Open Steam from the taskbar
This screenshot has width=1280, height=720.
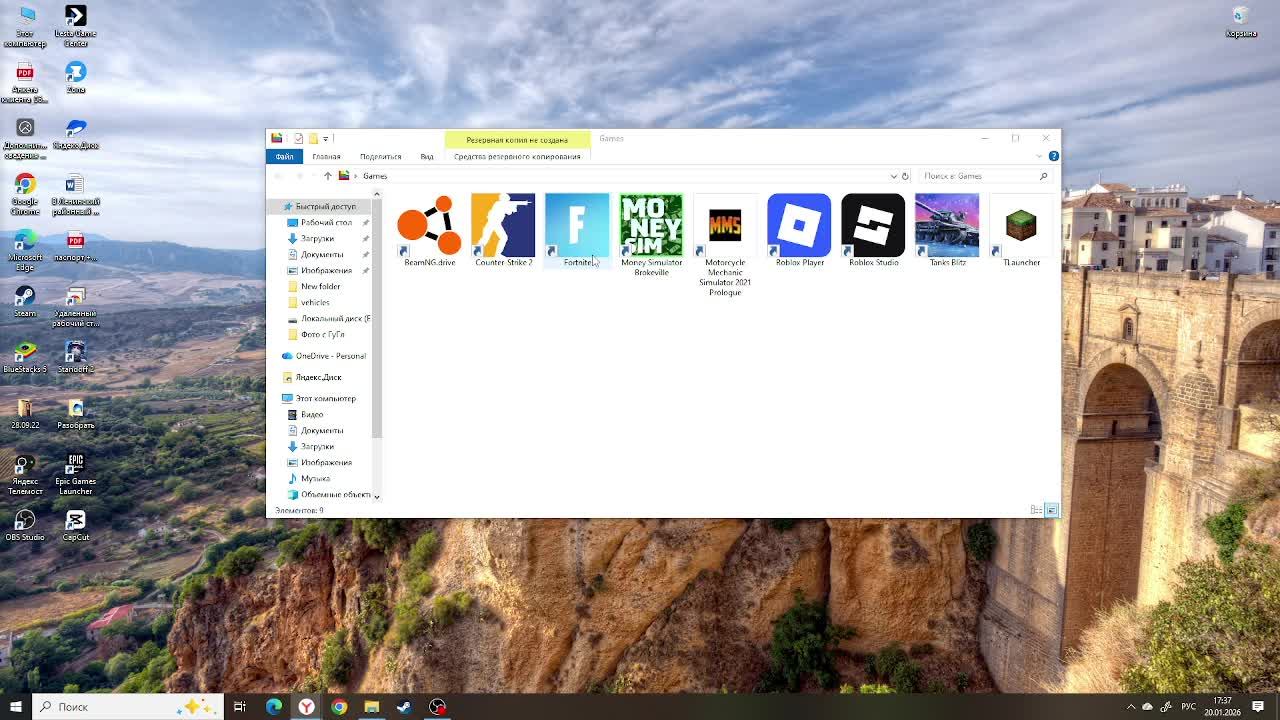pyautogui.click(x=404, y=707)
